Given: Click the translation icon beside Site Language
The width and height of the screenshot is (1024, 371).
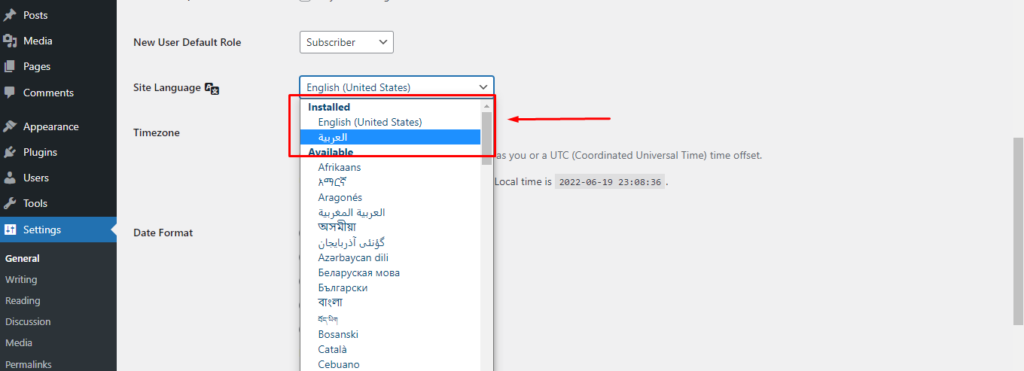Looking at the screenshot, I should coord(212,88).
